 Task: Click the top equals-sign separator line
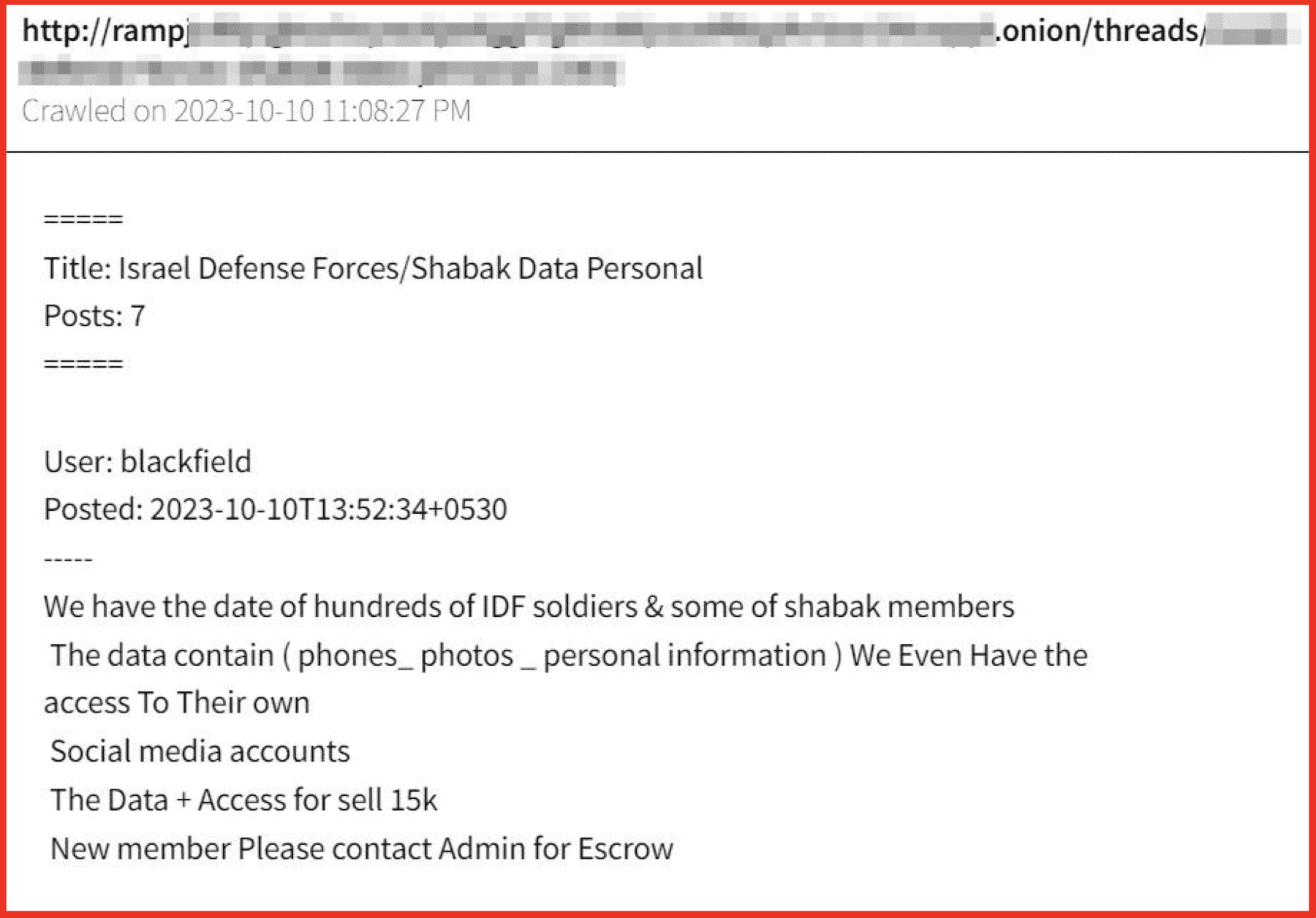[83, 219]
